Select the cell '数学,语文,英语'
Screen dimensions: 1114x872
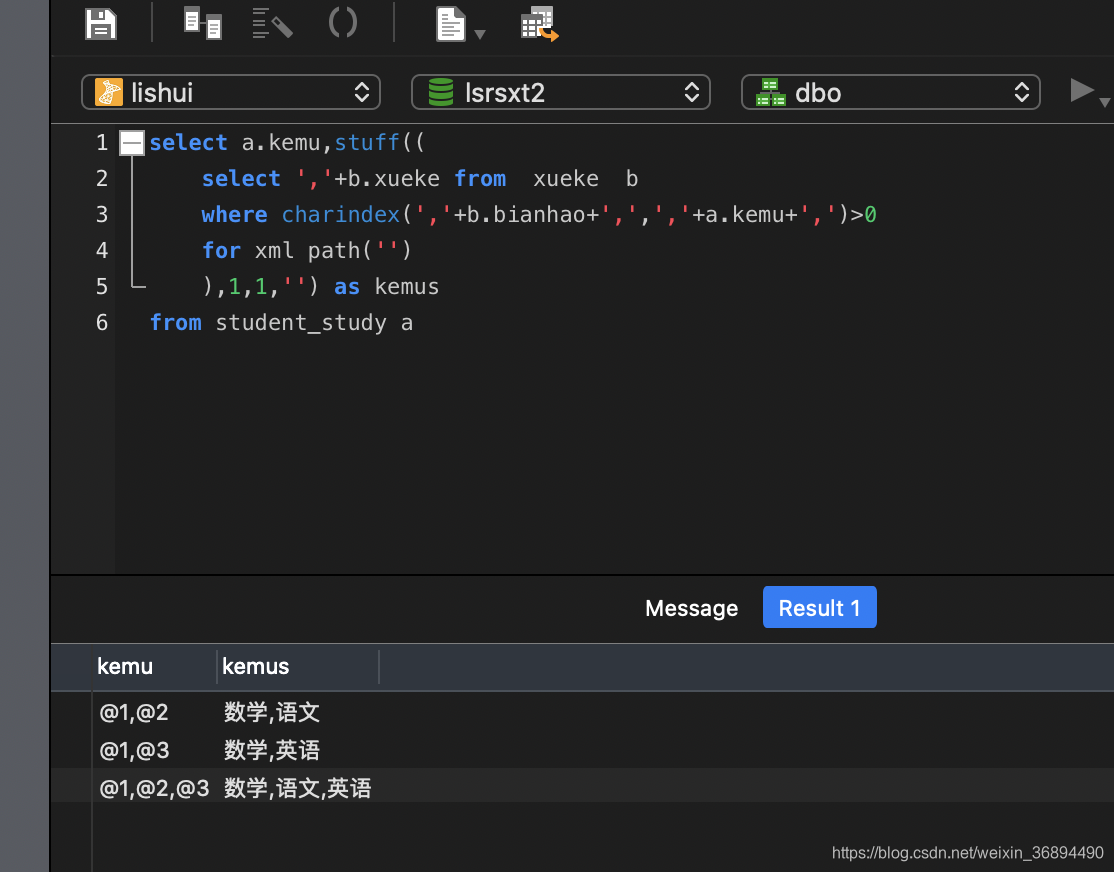(x=298, y=788)
